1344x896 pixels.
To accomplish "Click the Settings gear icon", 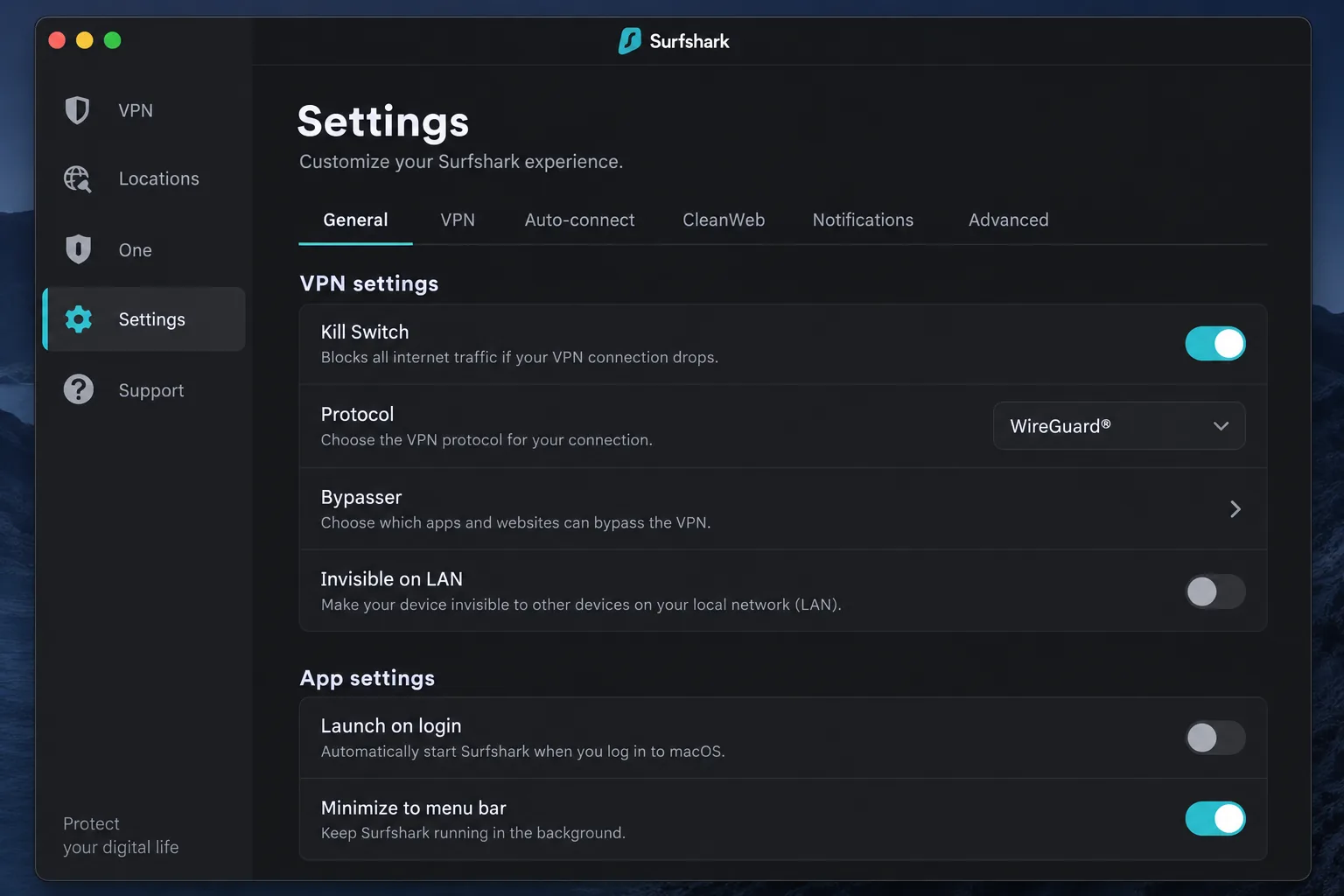I will point(78,319).
